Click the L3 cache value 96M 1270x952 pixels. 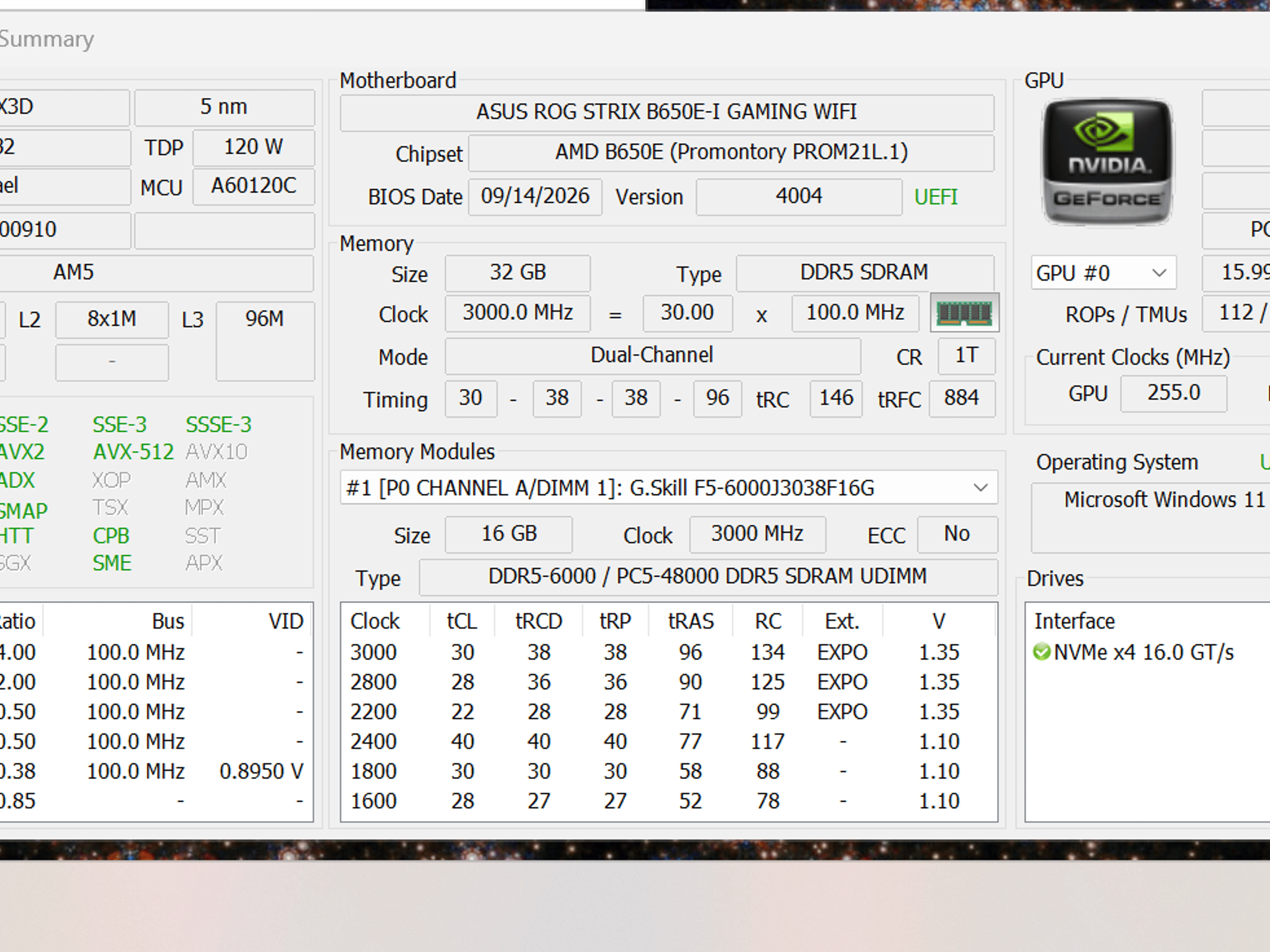(265, 340)
